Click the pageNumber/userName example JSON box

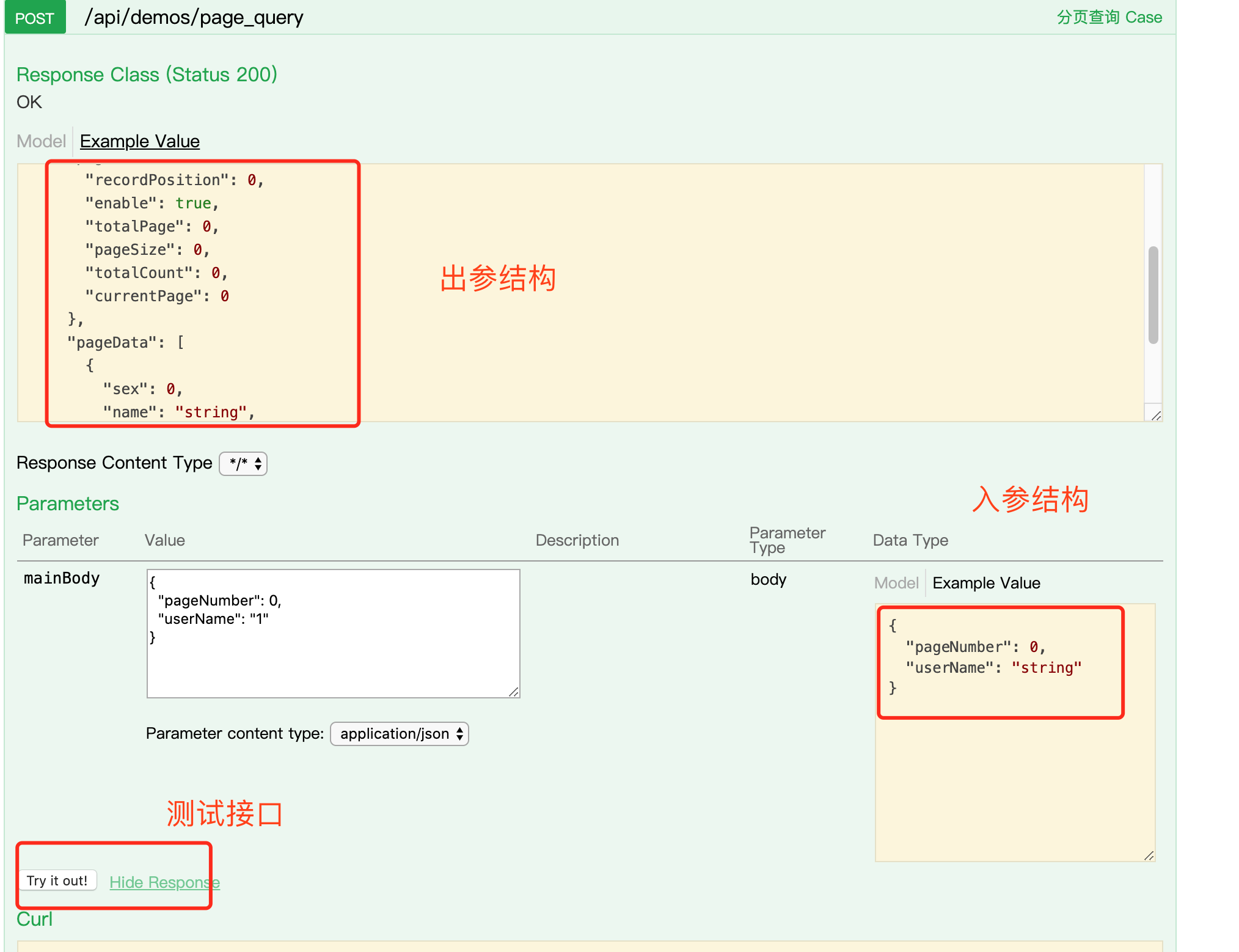[1015, 733]
